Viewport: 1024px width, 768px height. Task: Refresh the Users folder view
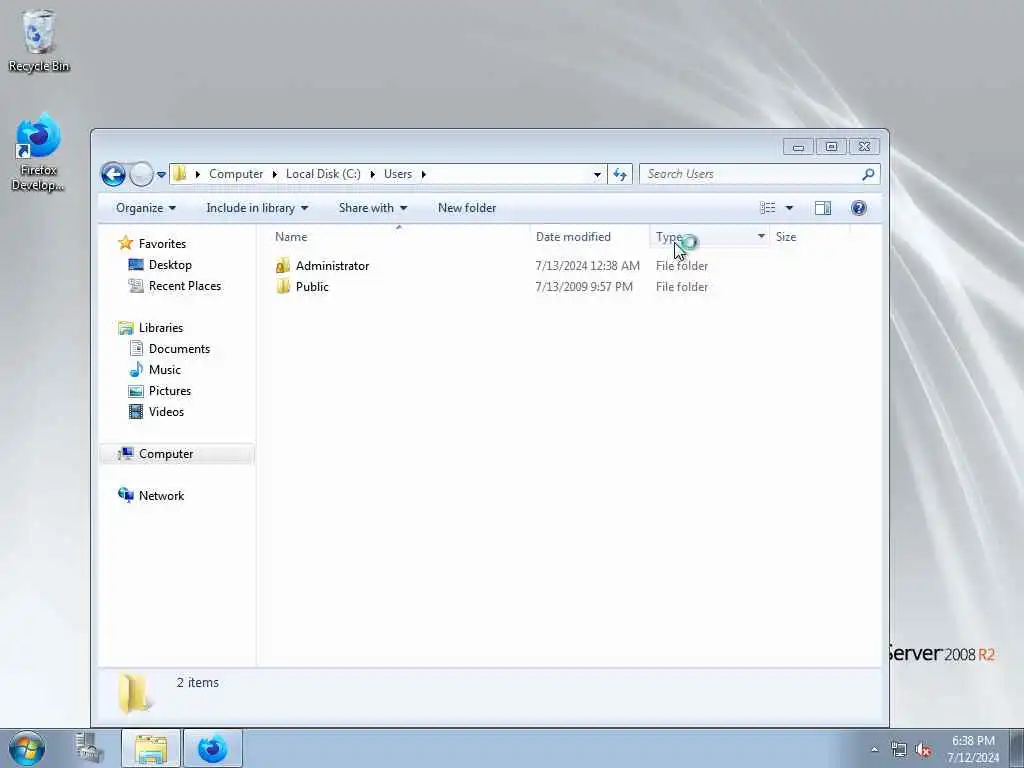pyautogui.click(x=620, y=174)
